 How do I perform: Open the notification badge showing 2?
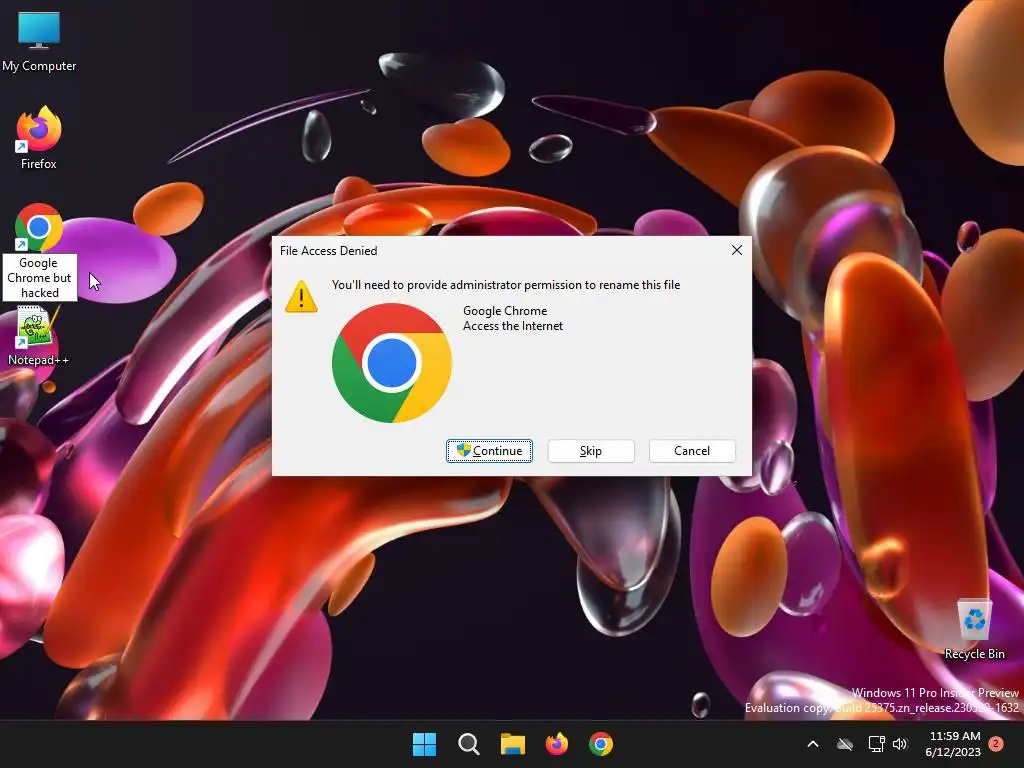(996, 744)
